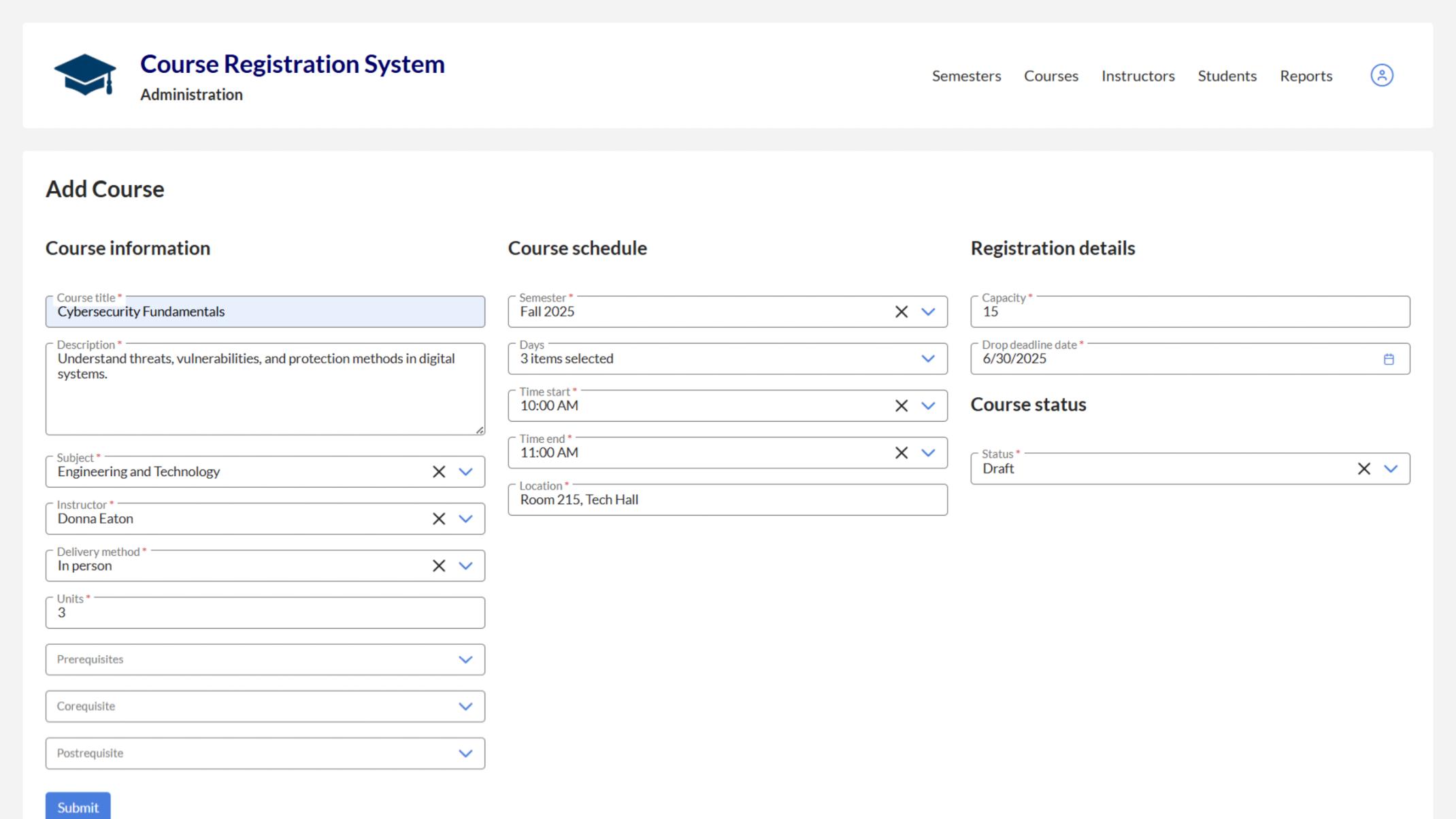
Task: Open the user profile account icon
Action: 1381,75
